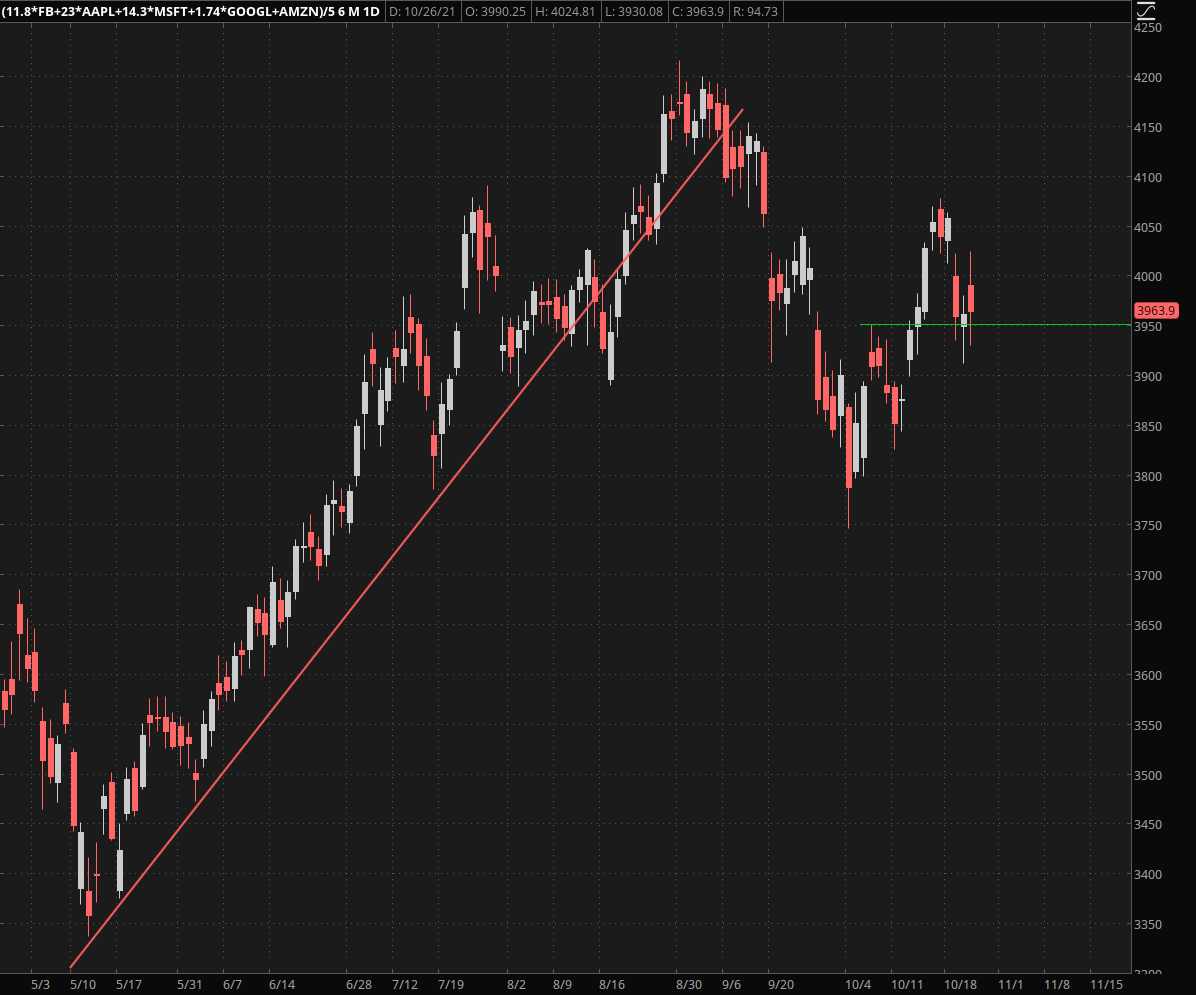Click the 3750 price axis label
The height and width of the screenshot is (995, 1196).
tap(1147, 526)
